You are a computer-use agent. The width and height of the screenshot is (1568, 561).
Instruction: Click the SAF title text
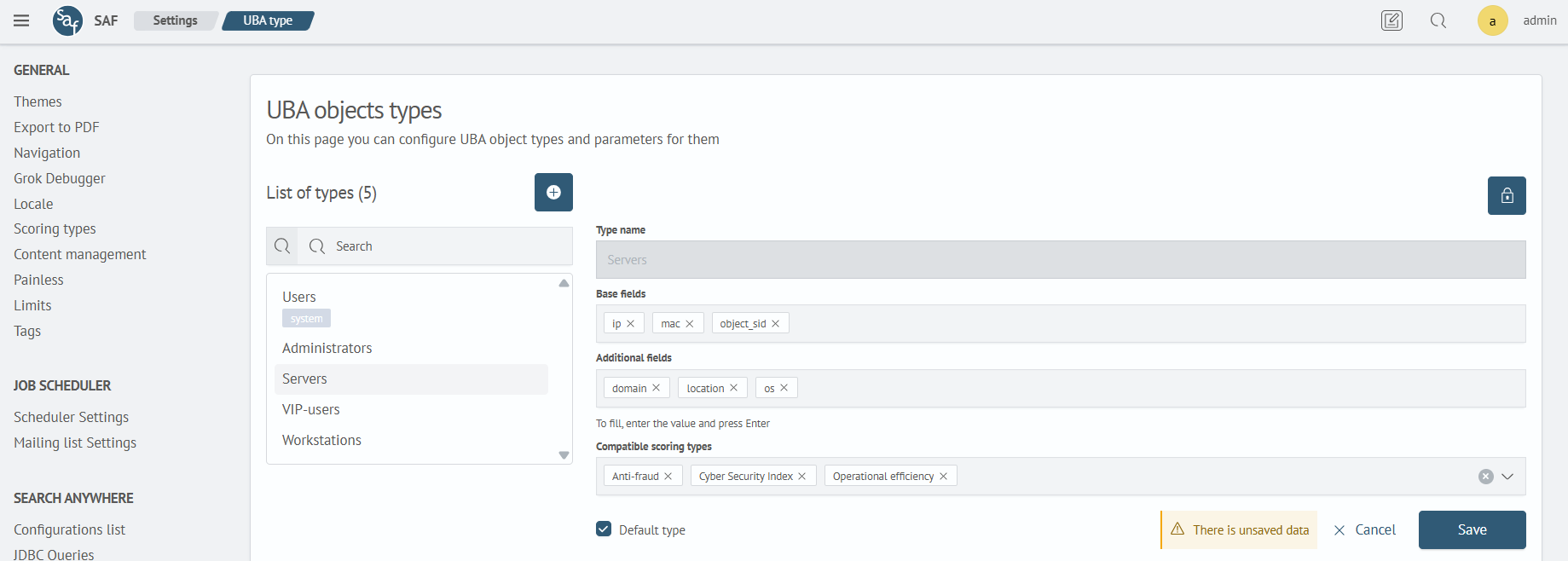[106, 20]
